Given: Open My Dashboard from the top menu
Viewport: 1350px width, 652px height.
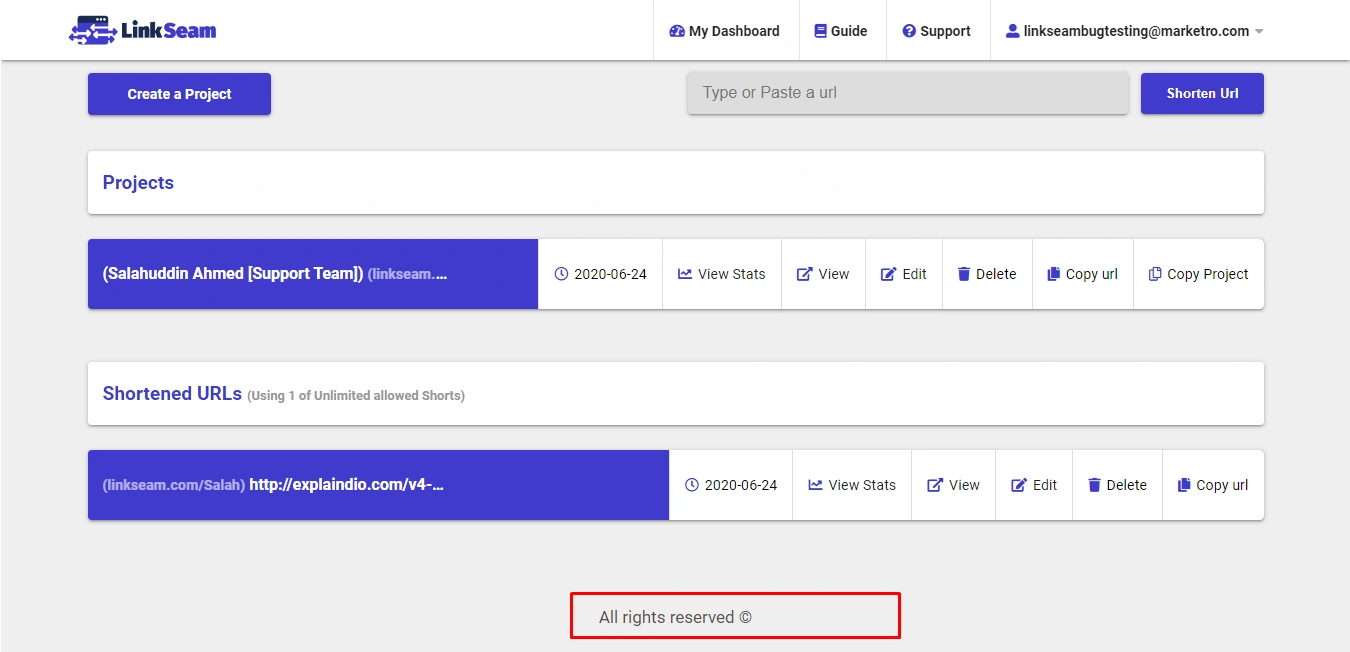Looking at the screenshot, I should click(x=725, y=30).
